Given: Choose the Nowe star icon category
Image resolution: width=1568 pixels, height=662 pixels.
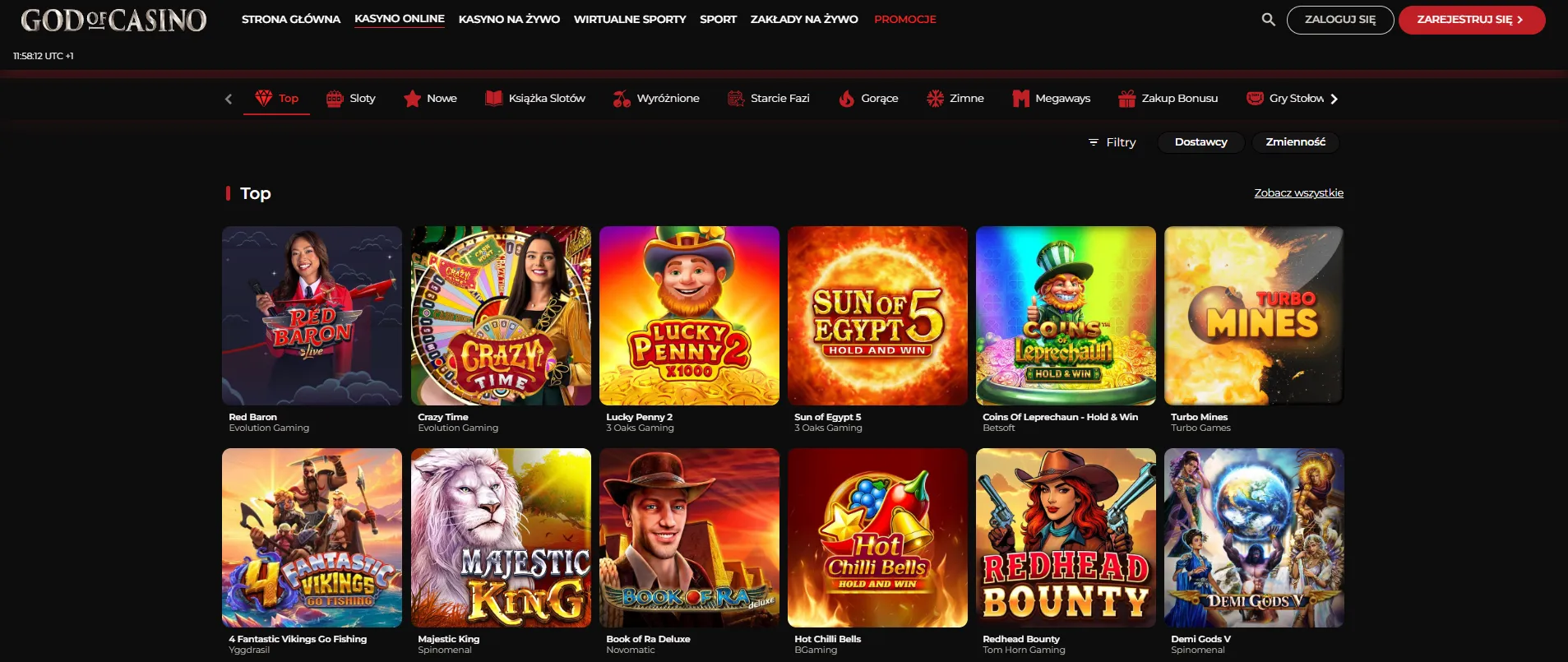Looking at the screenshot, I should coord(412,99).
